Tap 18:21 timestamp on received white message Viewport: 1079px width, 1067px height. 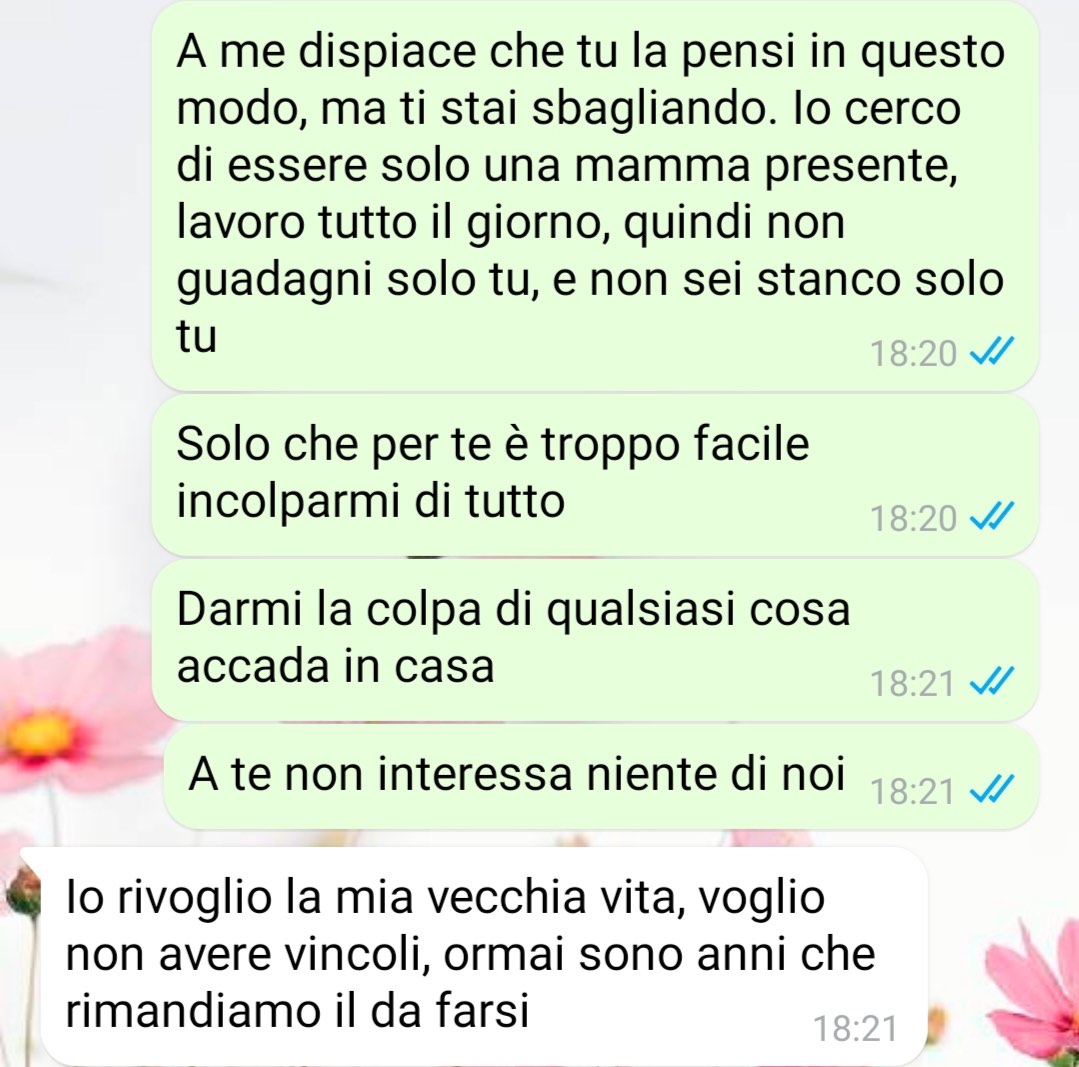(855, 1029)
